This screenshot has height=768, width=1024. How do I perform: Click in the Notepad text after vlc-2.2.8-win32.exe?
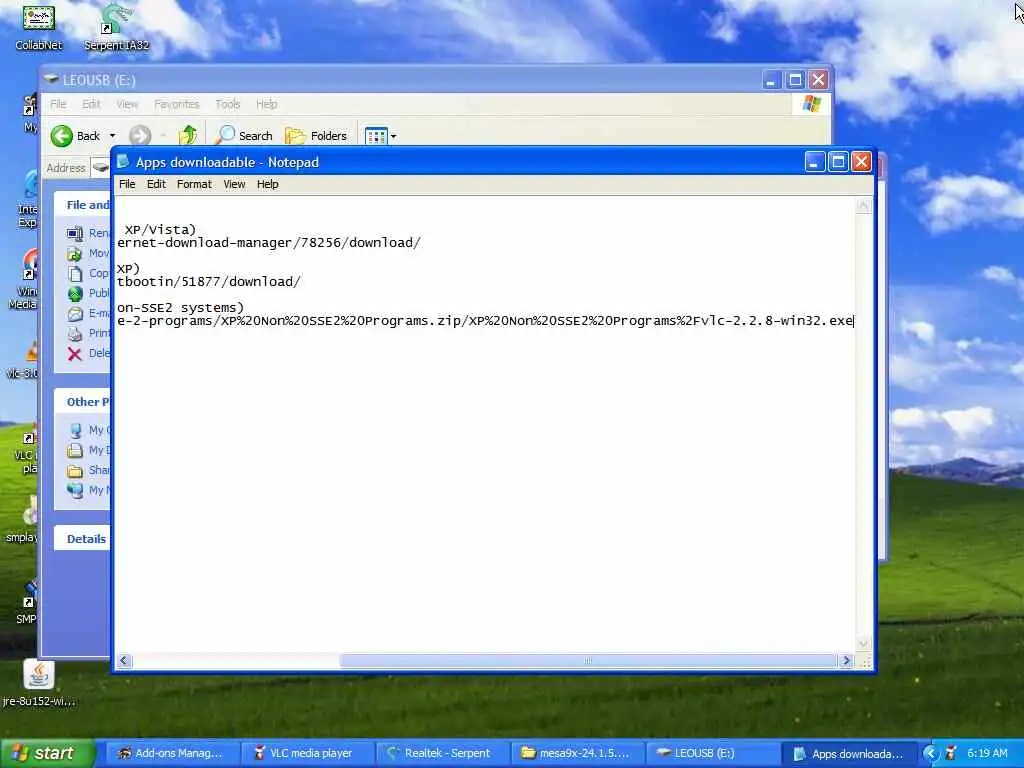853,321
